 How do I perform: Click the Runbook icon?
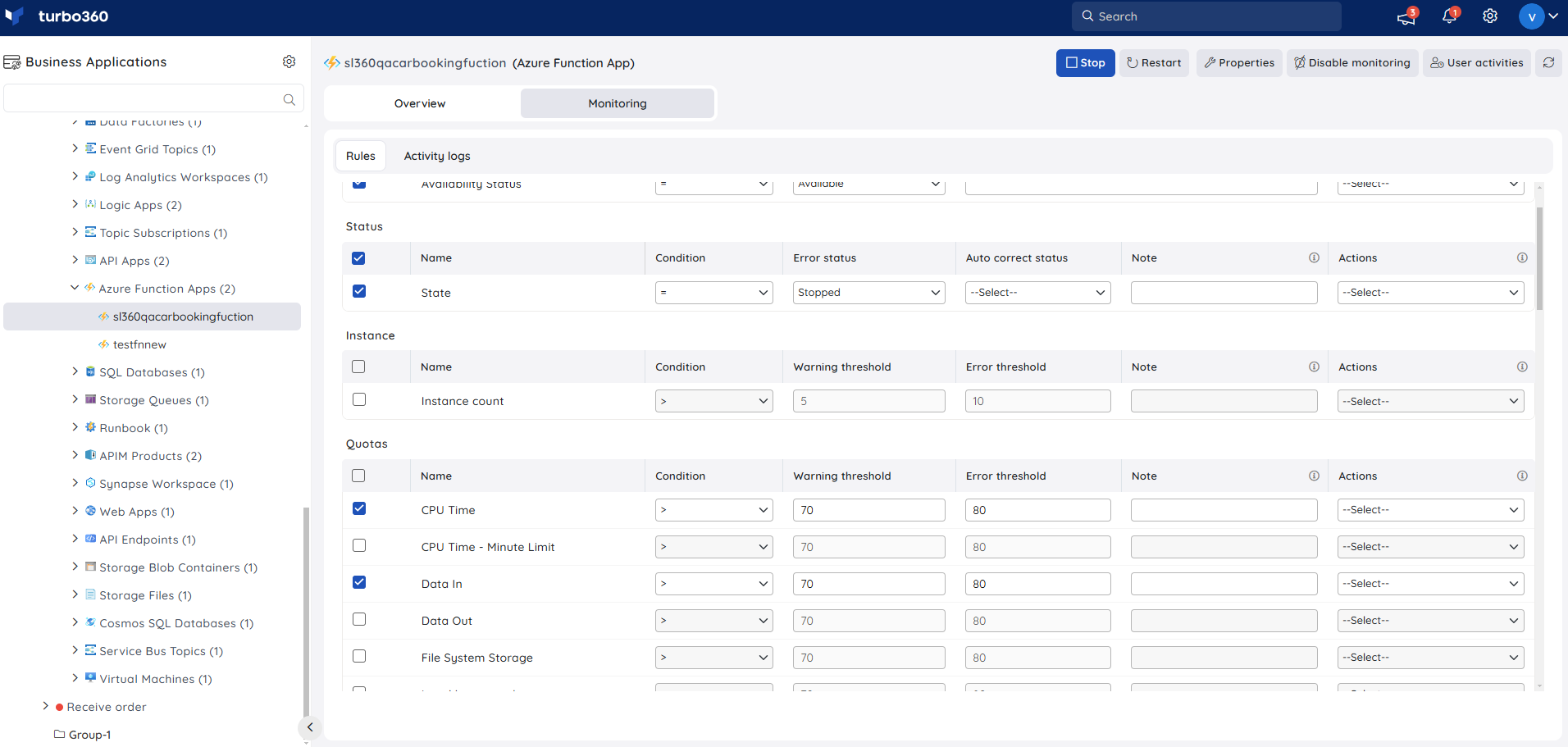[91, 427]
